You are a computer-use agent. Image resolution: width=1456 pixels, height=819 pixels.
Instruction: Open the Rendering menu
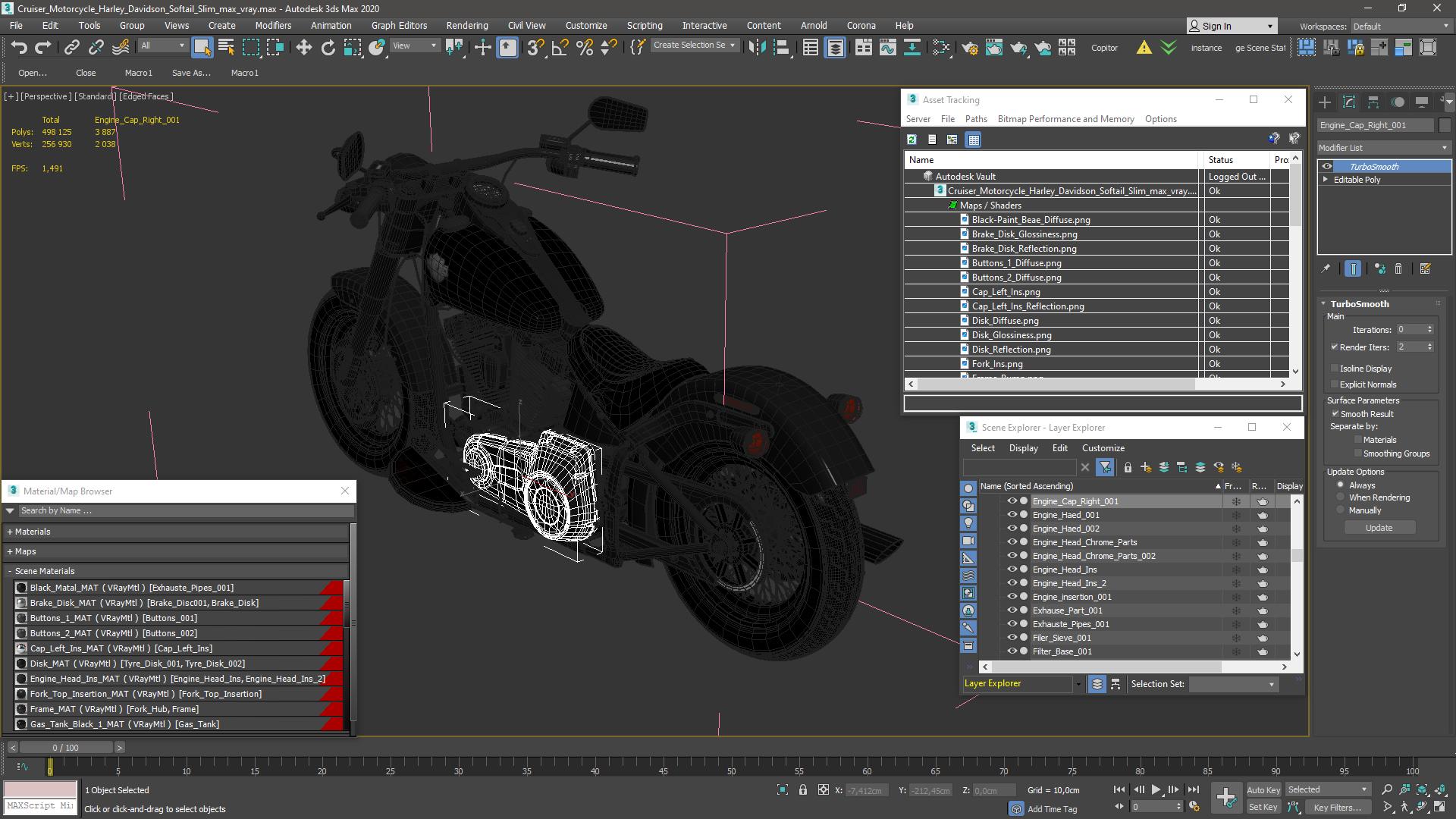pyautogui.click(x=466, y=25)
